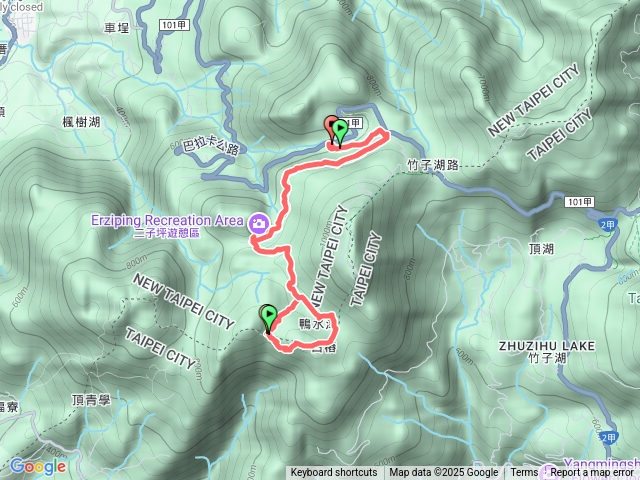The image size is (640, 480).
Task: Click the purple Yangmingshan attraction icon
Action: point(548,472)
